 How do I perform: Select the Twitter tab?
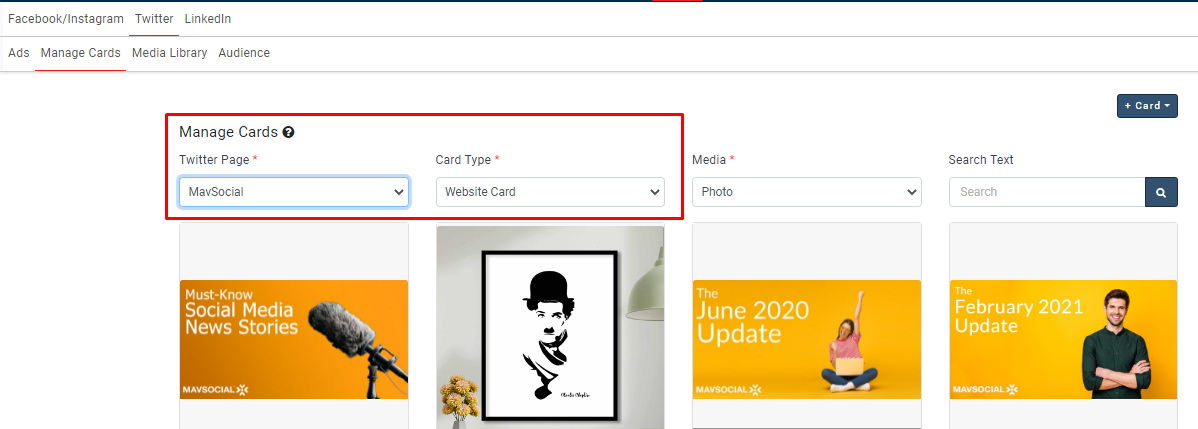tap(154, 19)
